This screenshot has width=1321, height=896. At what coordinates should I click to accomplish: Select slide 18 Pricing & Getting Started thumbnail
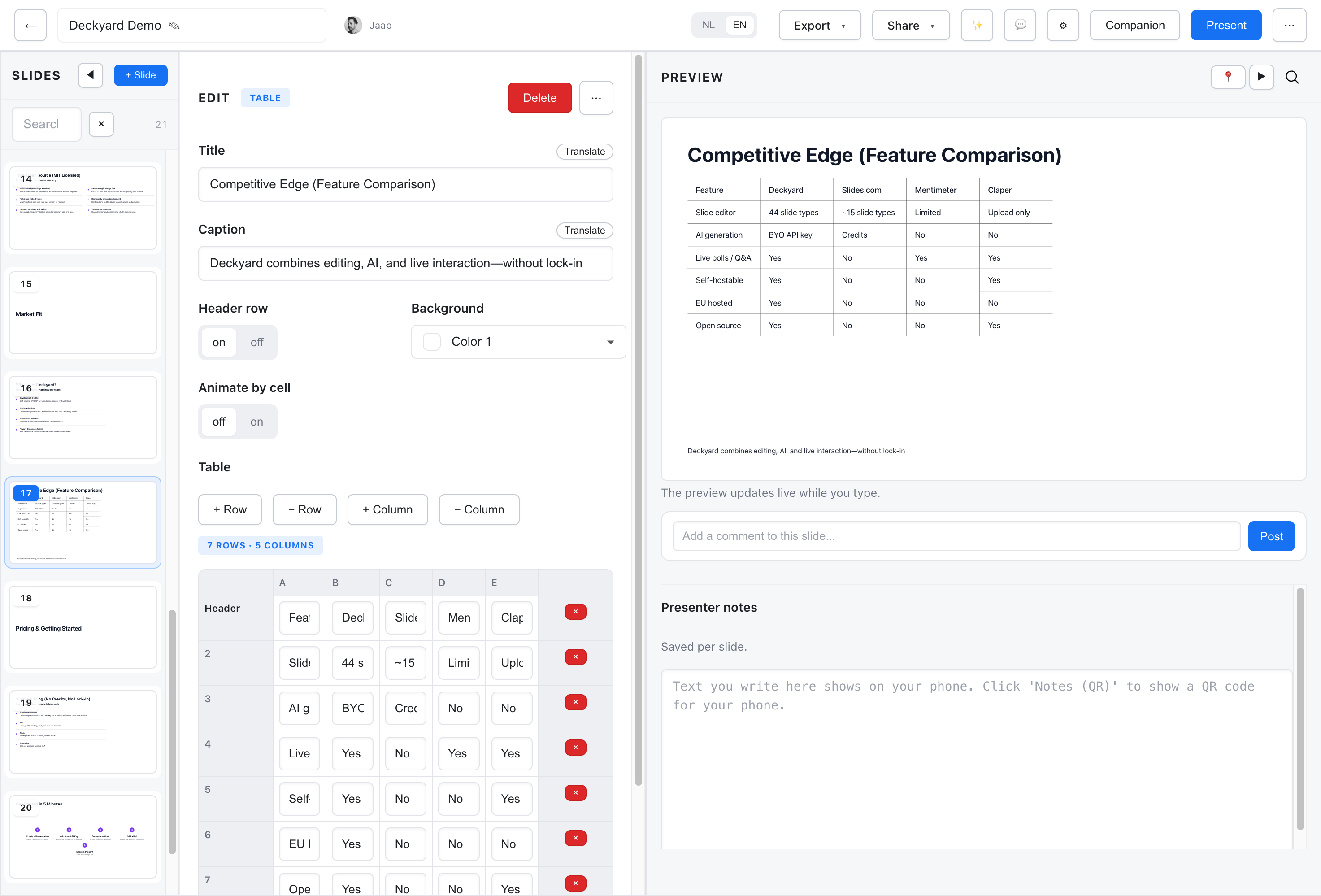[83, 627]
